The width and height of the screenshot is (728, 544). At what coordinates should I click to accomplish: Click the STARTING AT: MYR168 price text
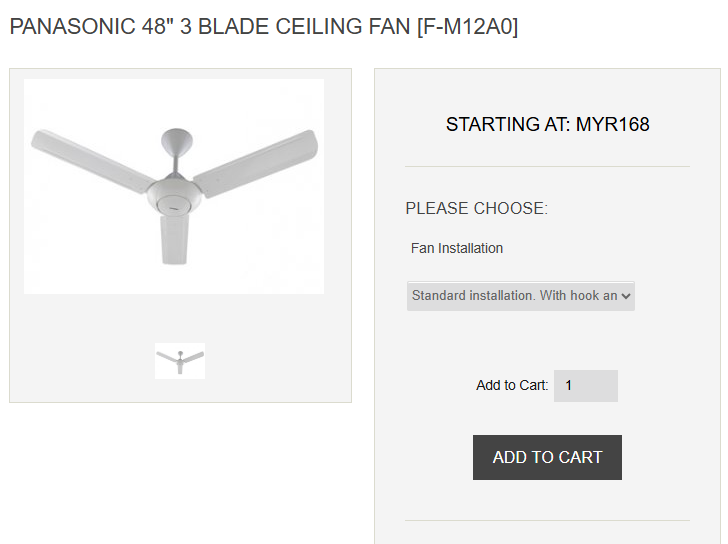coord(547,125)
